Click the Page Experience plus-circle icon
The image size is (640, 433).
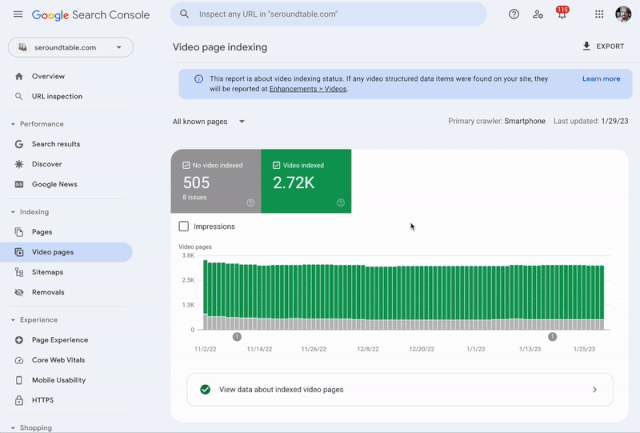coord(19,340)
